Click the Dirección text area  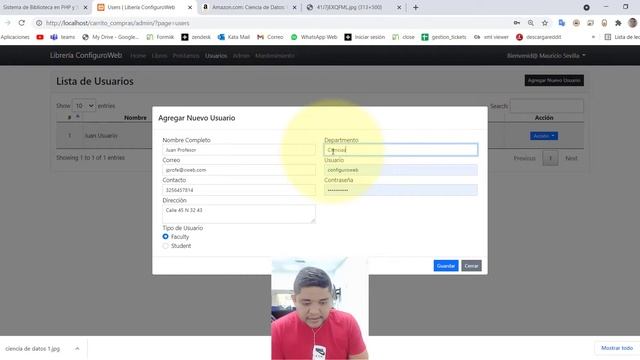pos(239,214)
